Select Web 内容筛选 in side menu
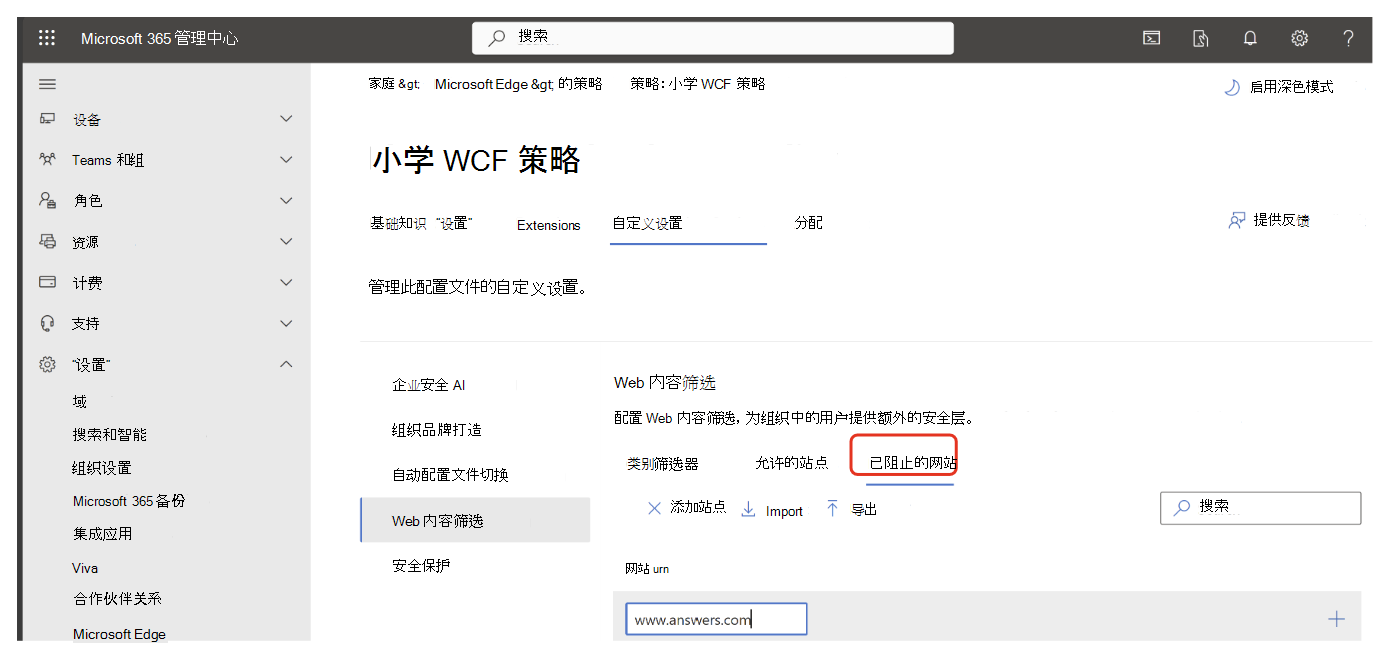 (x=440, y=520)
